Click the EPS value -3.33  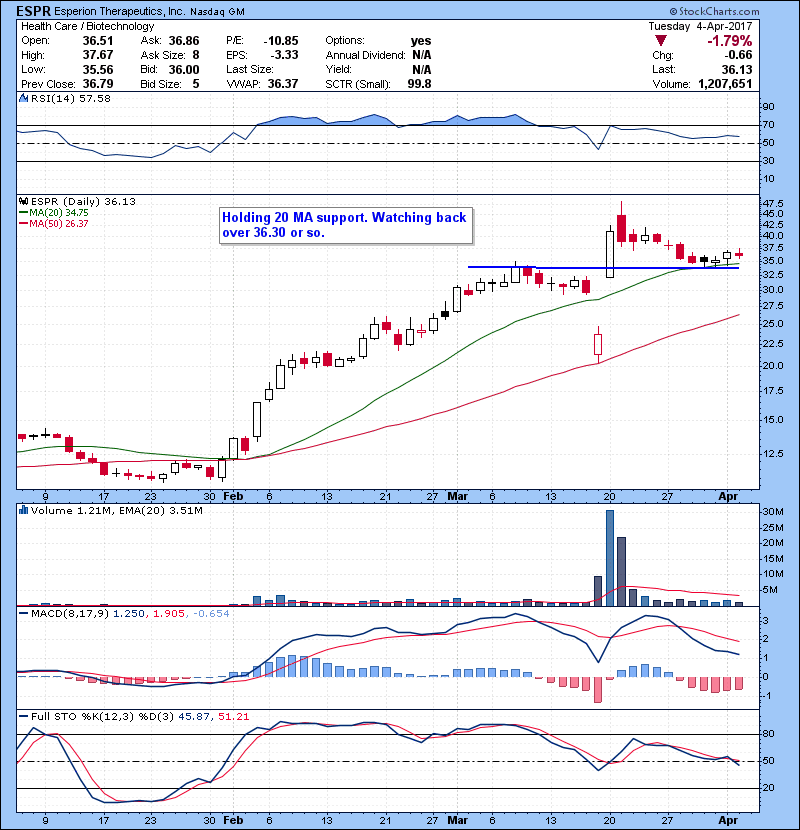click(285, 55)
